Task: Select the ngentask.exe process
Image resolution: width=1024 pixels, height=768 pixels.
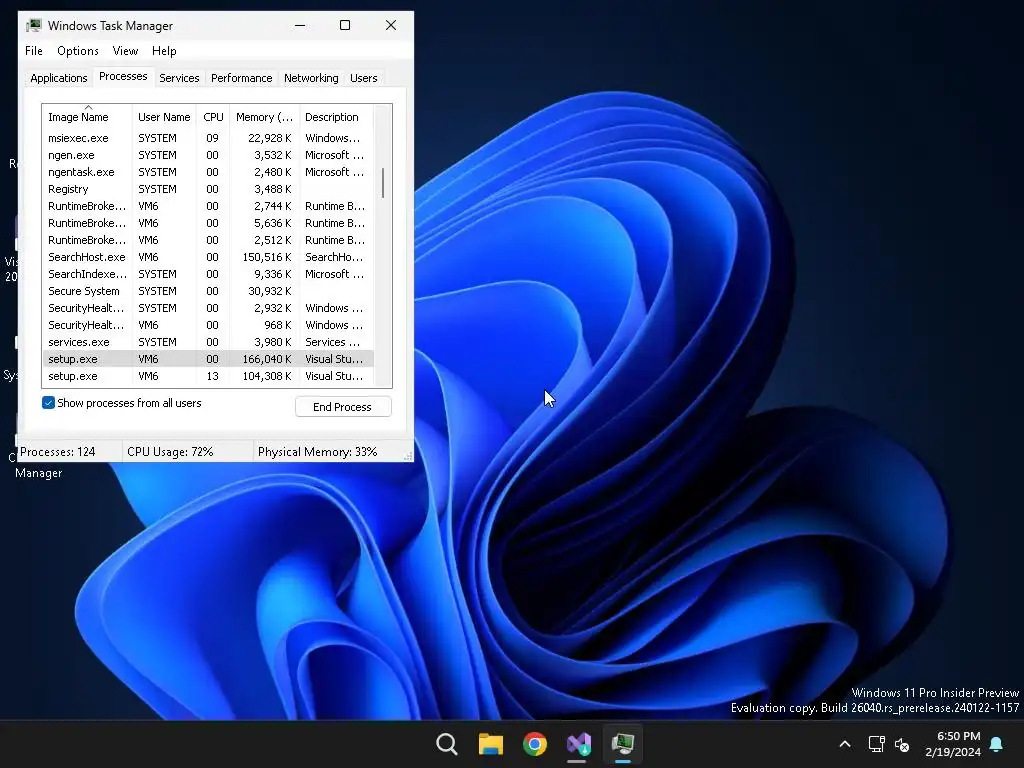Action: click(x=208, y=172)
